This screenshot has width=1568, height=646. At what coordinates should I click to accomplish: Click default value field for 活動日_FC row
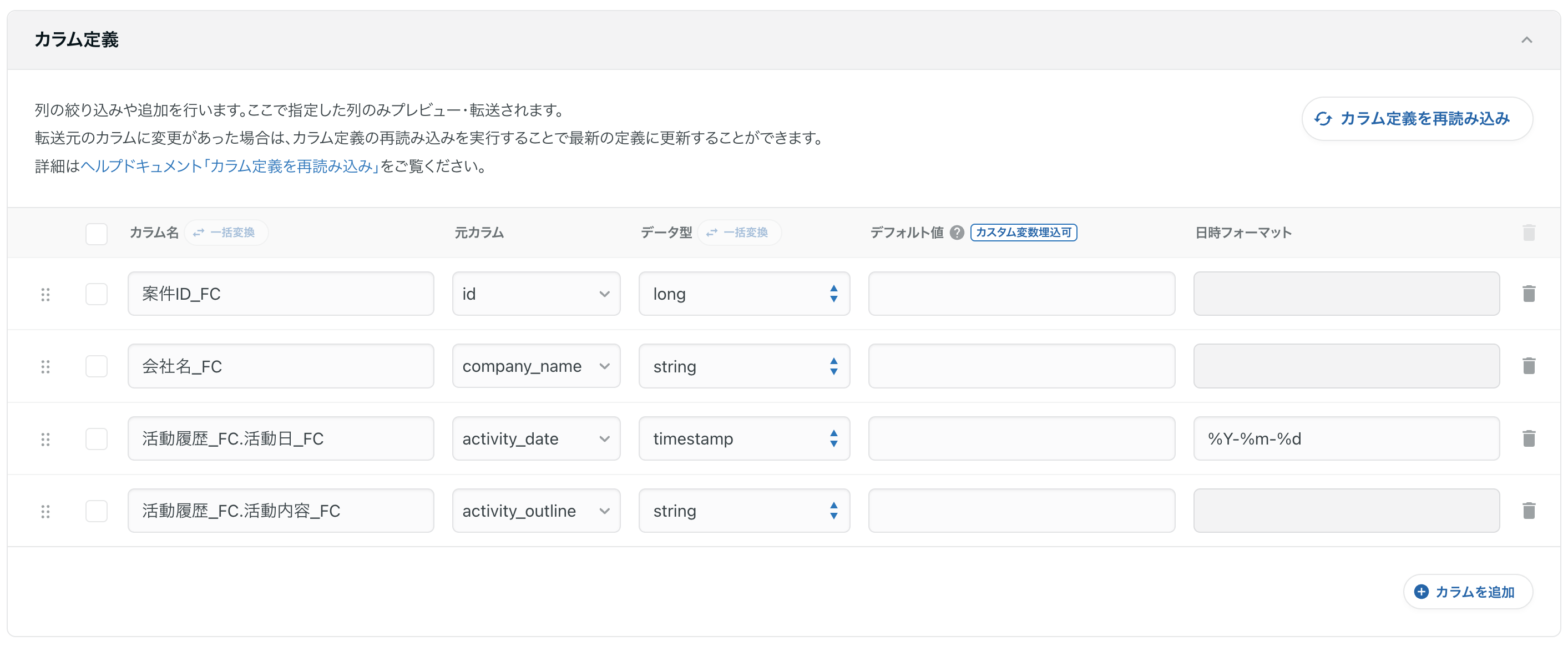[x=1021, y=439]
